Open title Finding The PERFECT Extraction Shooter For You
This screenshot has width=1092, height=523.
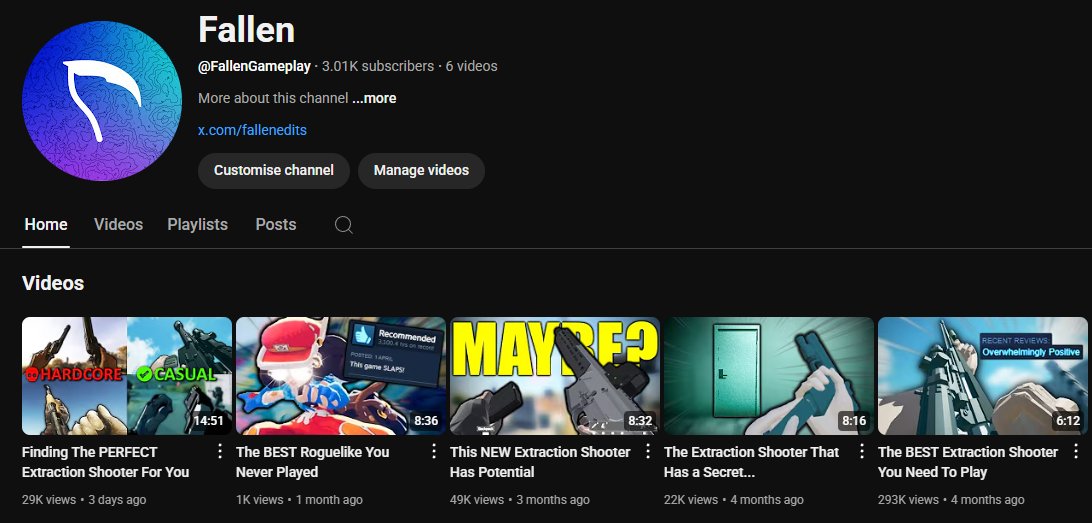[106, 462]
